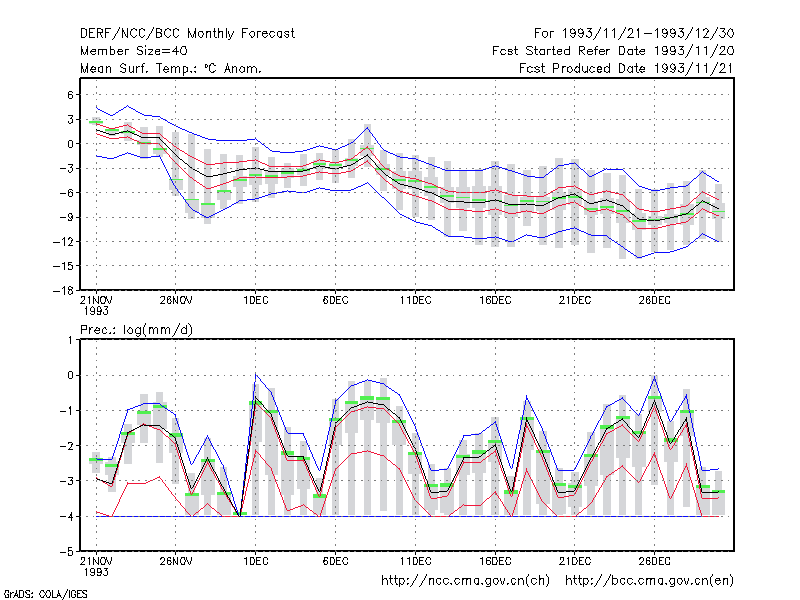Viewport: 800px width, 600px height.
Task: Click the -18 label on temperature axis
Action: (x=64, y=290)
